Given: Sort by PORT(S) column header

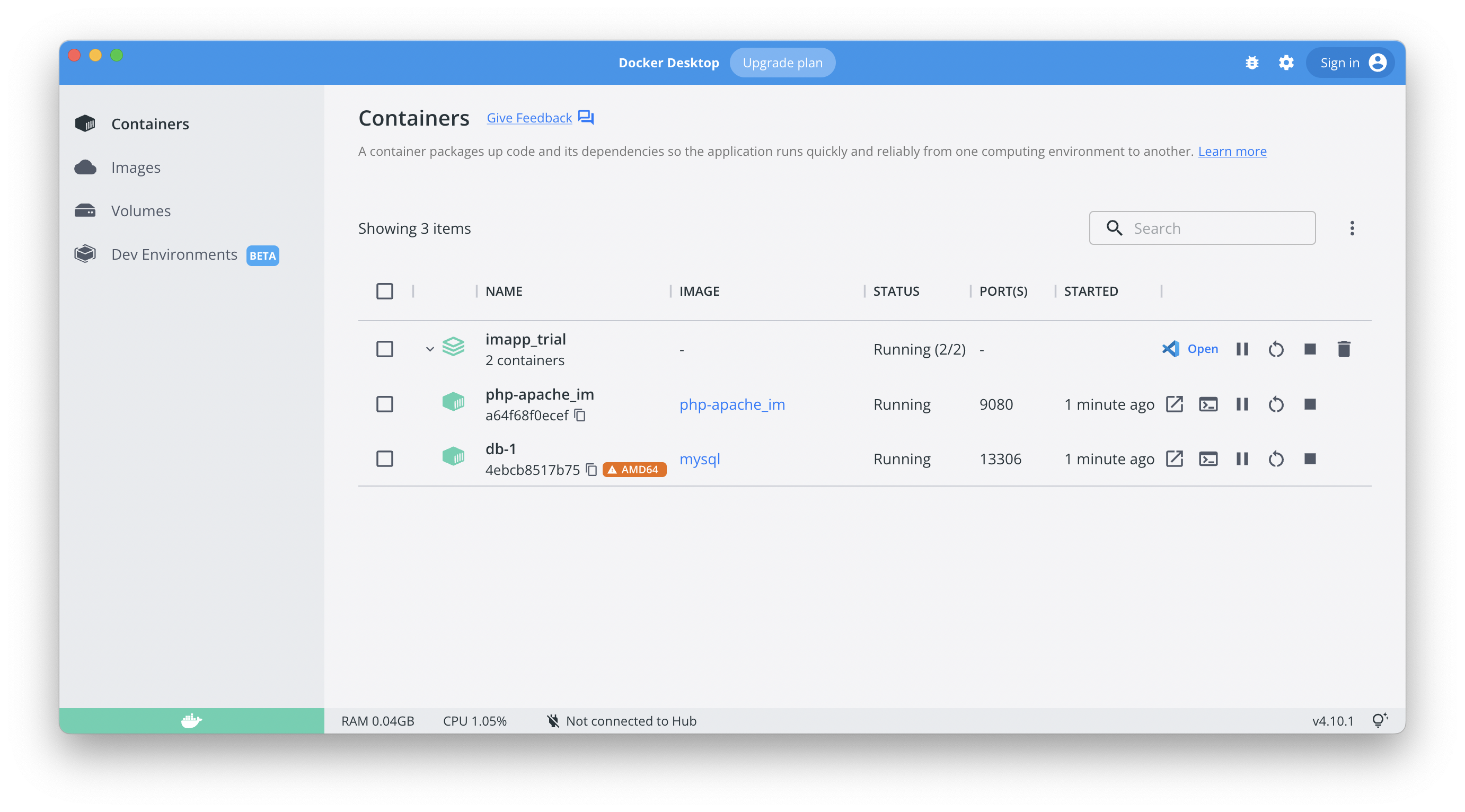Looking at the screenshot, I should pos(1003,291).
